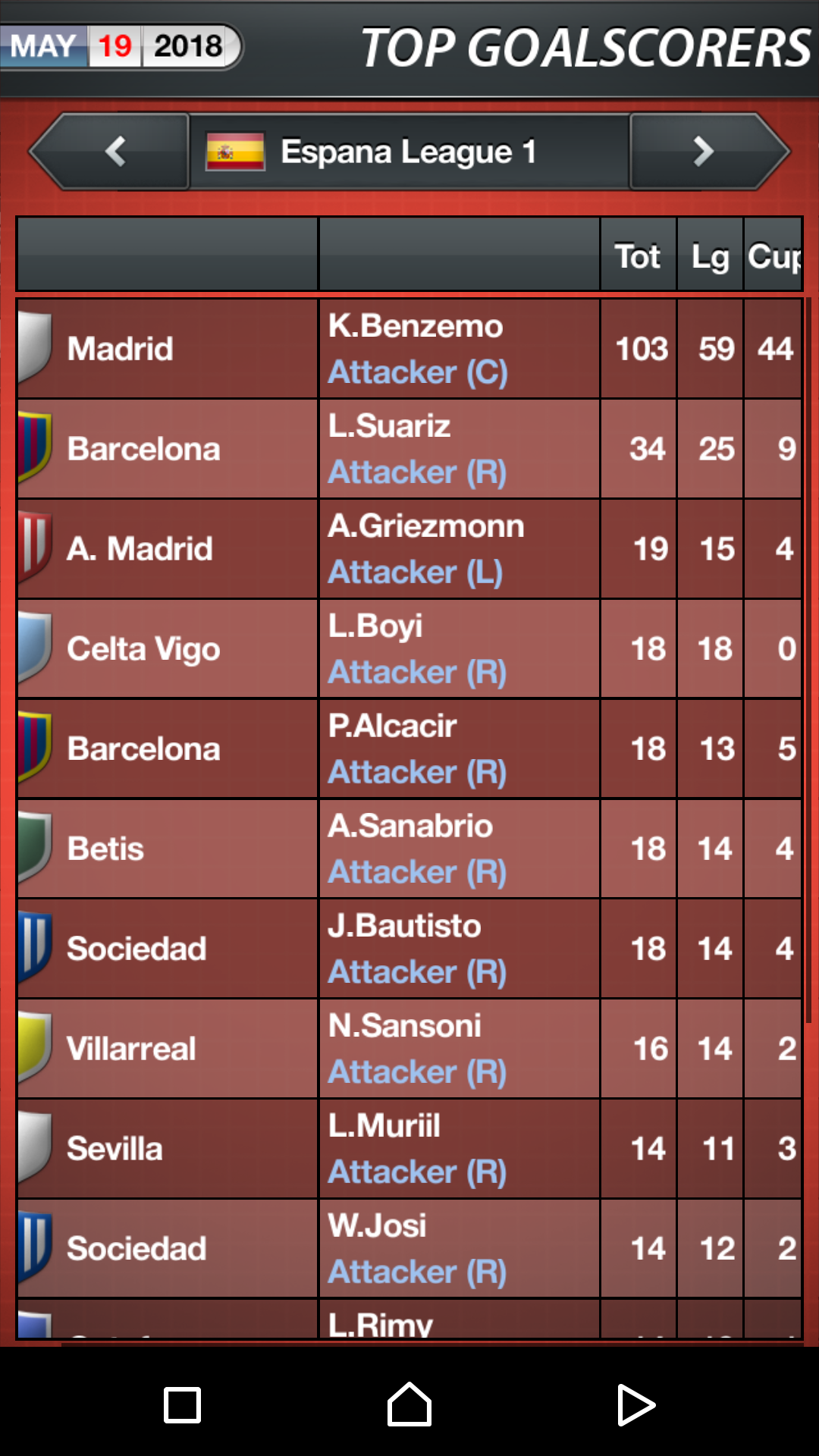
Task: Tap the Betis green shield badge
Action: click(35, 847)
